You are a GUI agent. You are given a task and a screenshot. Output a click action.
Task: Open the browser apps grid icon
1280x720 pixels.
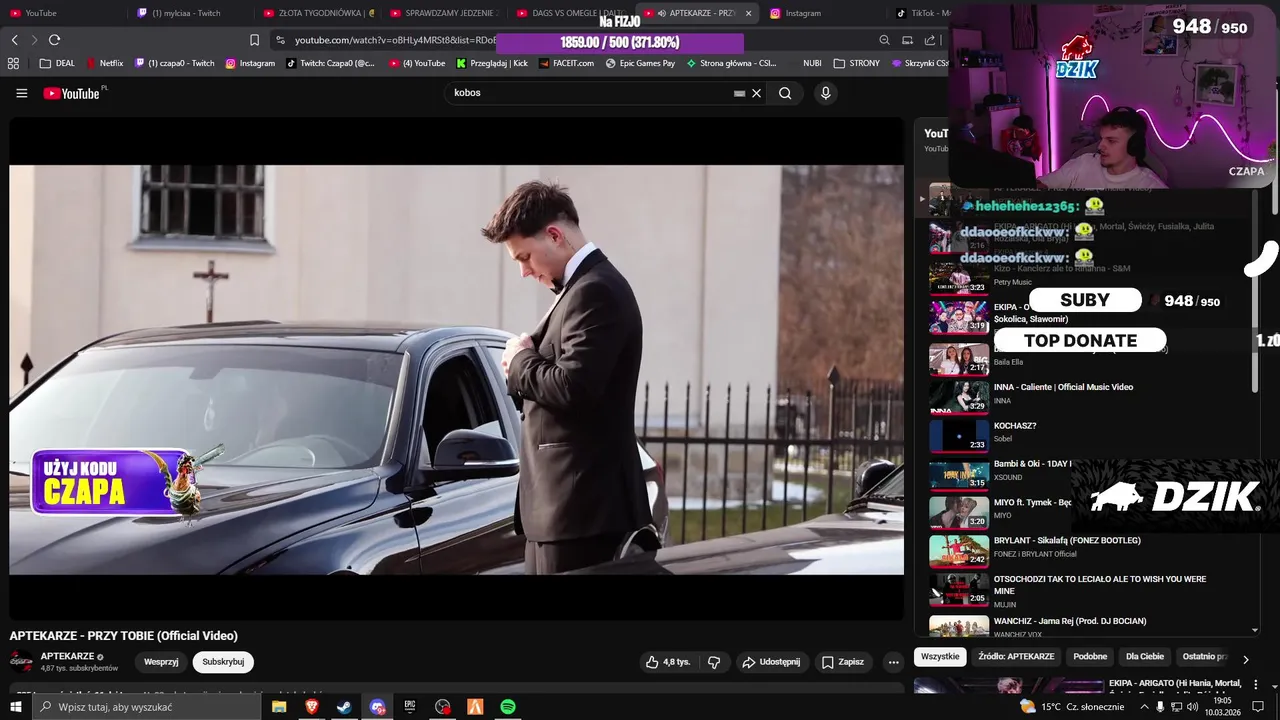13,63
